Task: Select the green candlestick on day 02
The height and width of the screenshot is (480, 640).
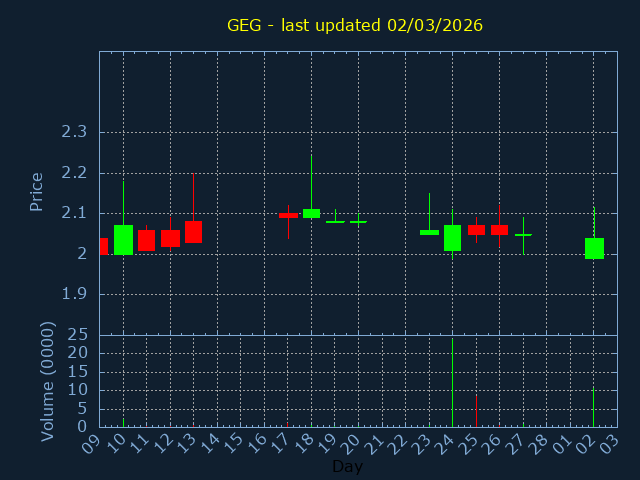Action: [594, 248]
